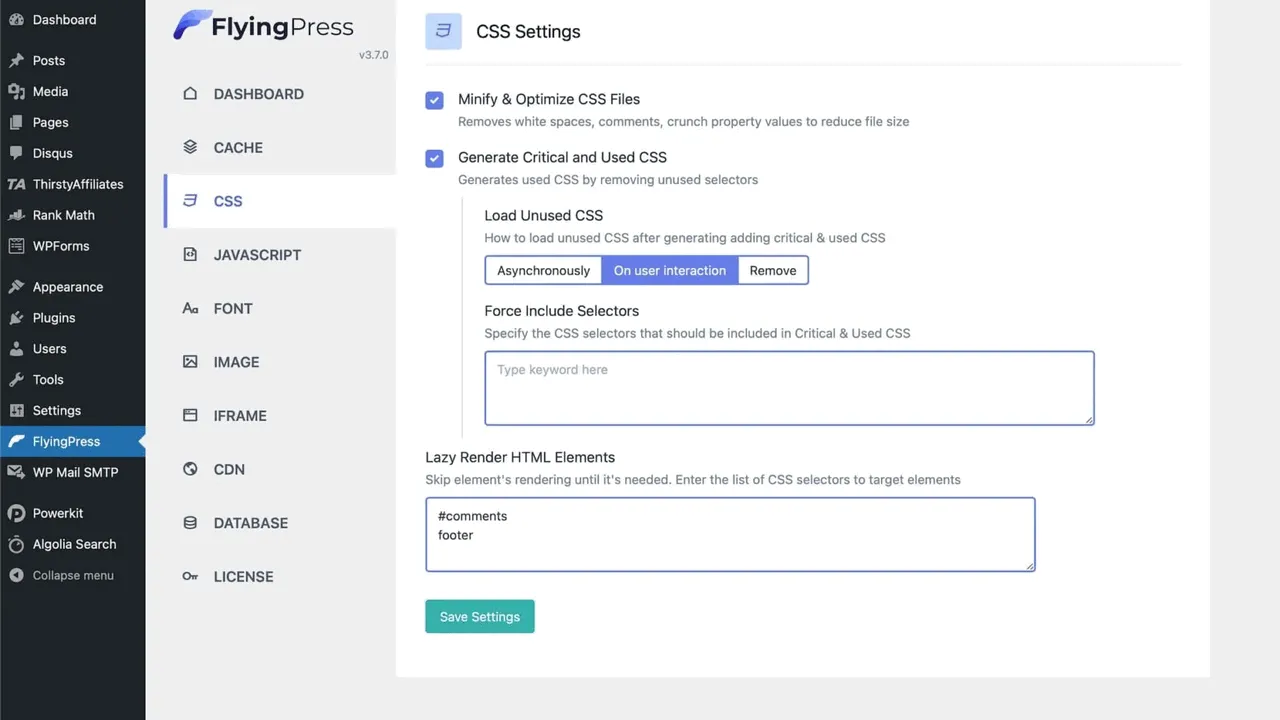Image resolution: width=1280 pixels, height=720 pixels.
Task: Open WordPress Posts menu
Action: 73,61
